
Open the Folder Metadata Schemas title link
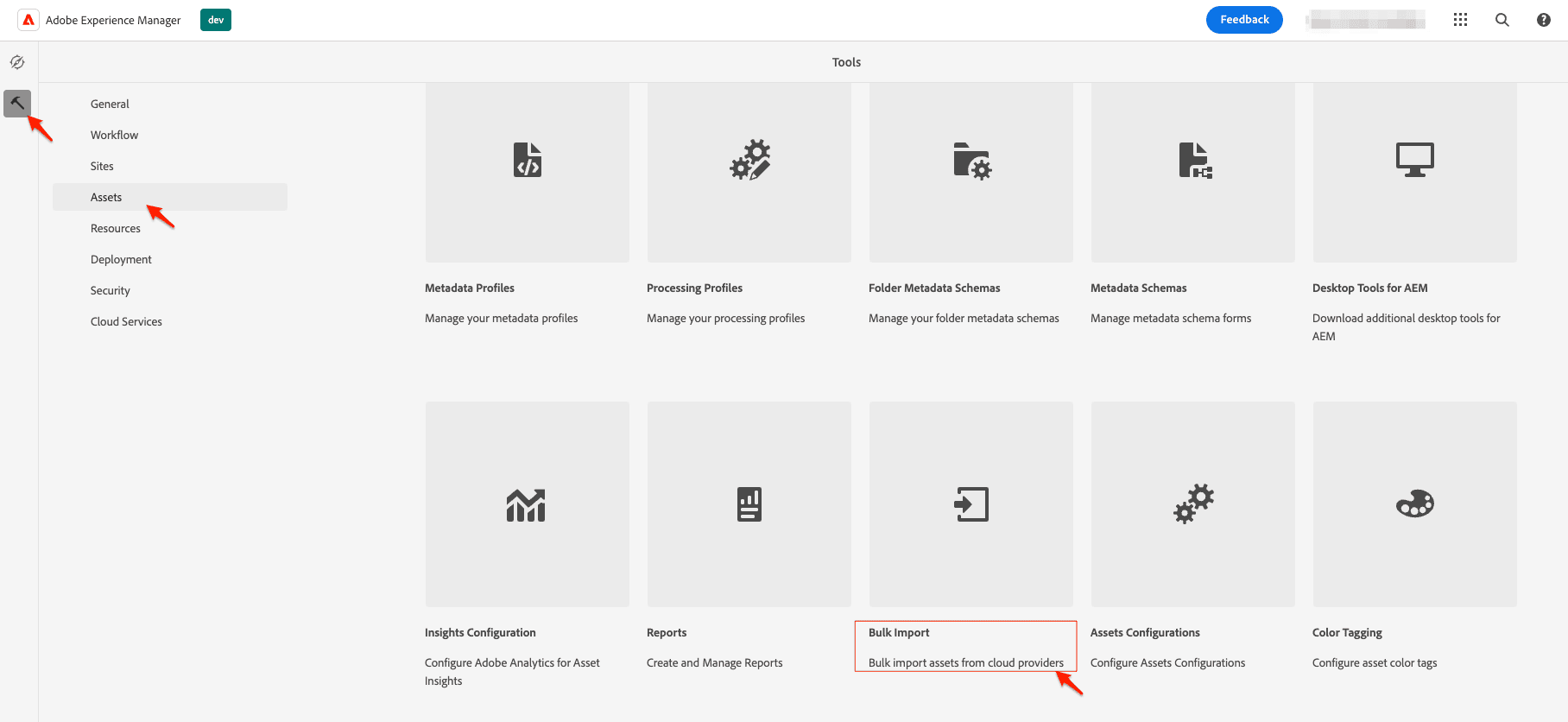(934, 288)
